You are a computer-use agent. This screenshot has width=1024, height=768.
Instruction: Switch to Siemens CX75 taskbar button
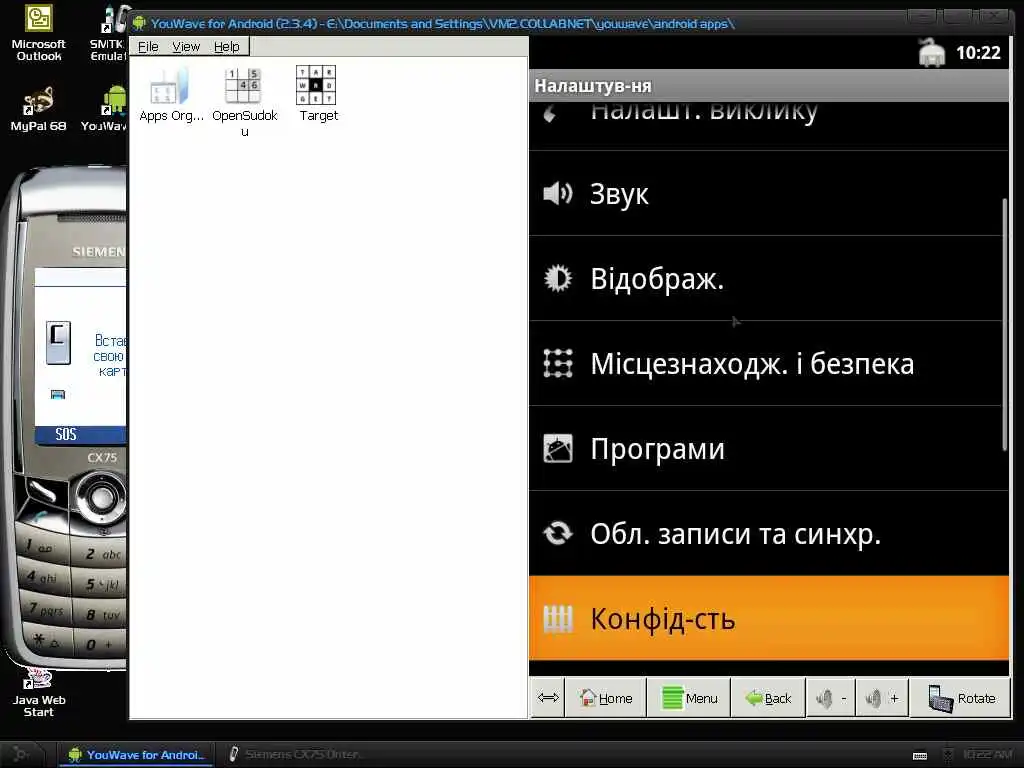click(x=295, y=754)
